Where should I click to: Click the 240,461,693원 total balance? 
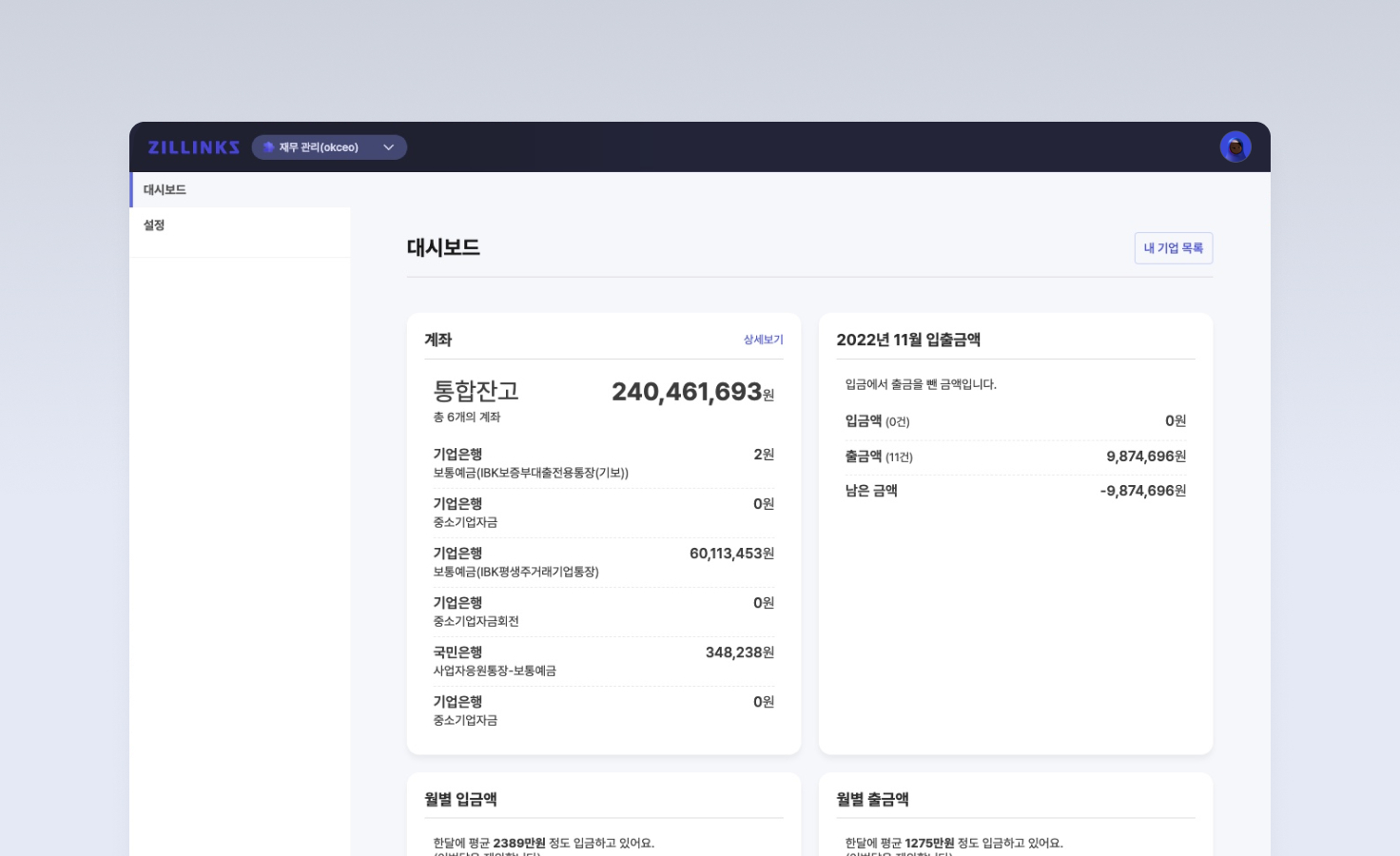pos(693,392)
